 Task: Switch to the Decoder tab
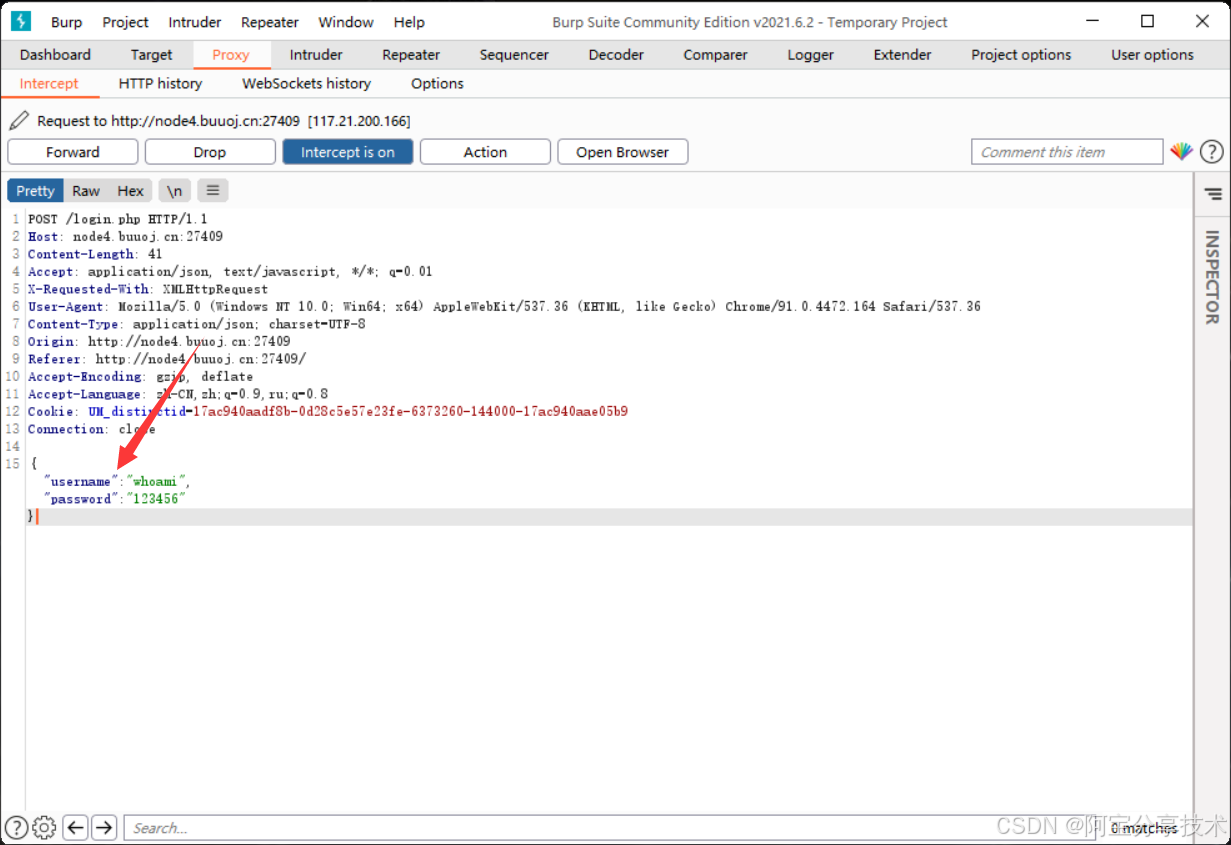(x=616, y=55)
